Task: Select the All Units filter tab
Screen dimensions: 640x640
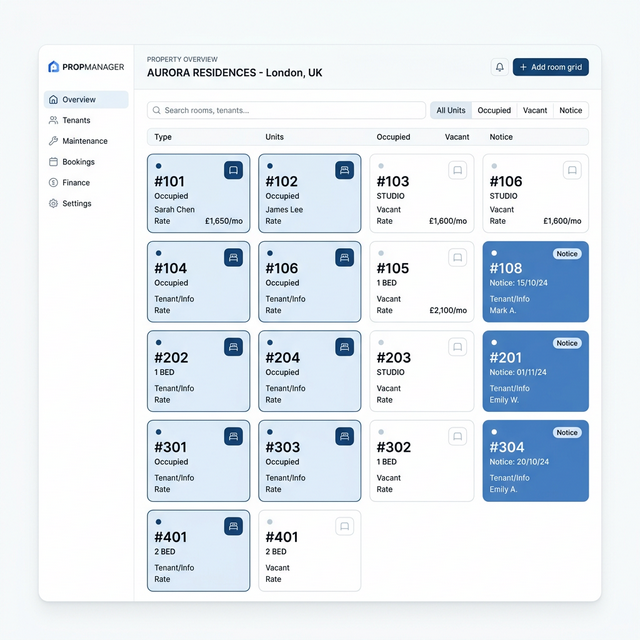Action: tap(451, 110)
